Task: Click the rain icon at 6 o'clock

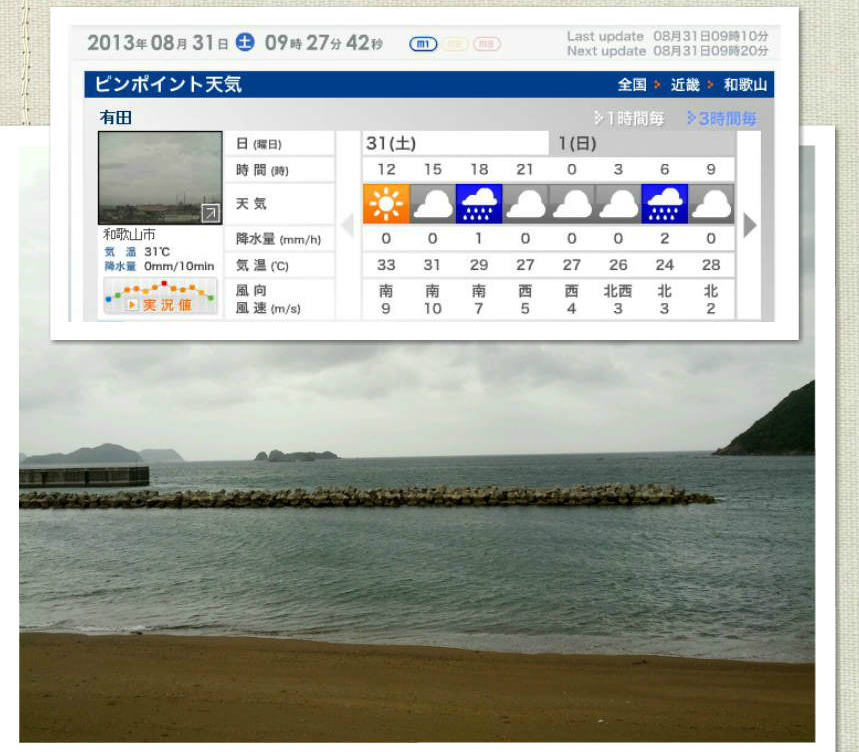Action: pos(665,204)
